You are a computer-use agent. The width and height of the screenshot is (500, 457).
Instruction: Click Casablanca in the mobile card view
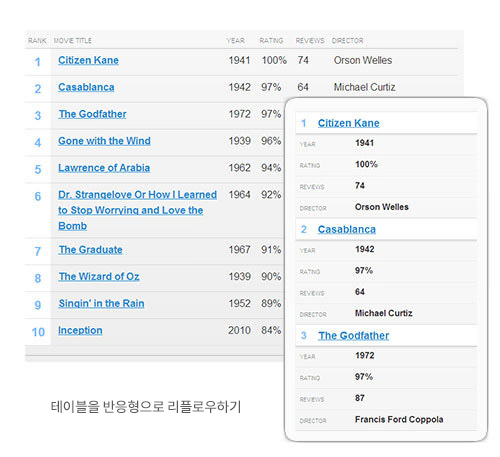pyautogui.click(x=347, y=230)
